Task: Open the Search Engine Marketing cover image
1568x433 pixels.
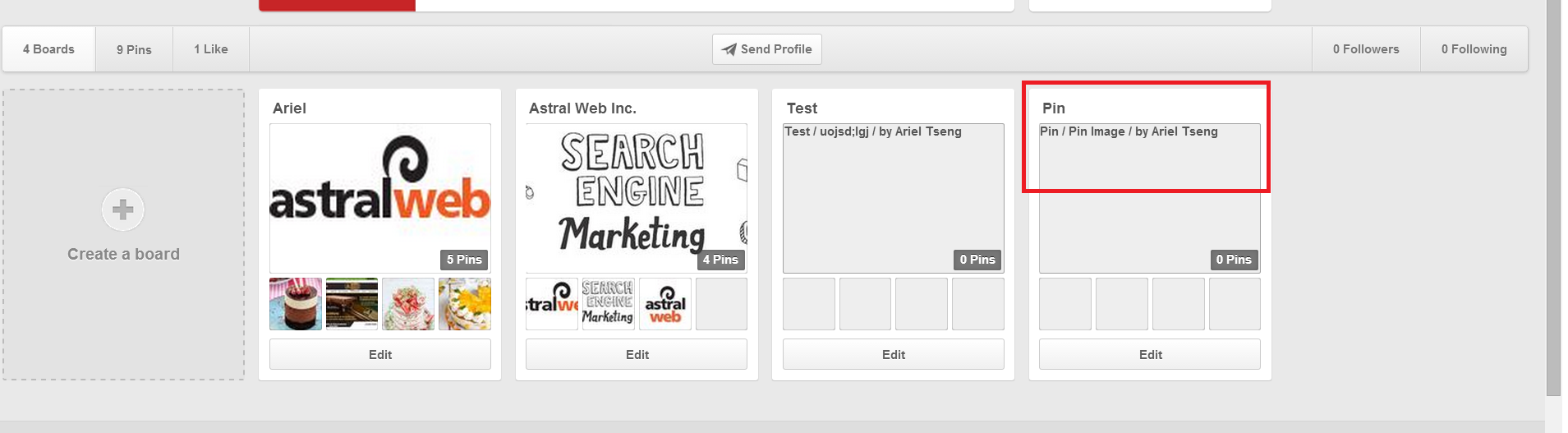Action: (637, 198)
